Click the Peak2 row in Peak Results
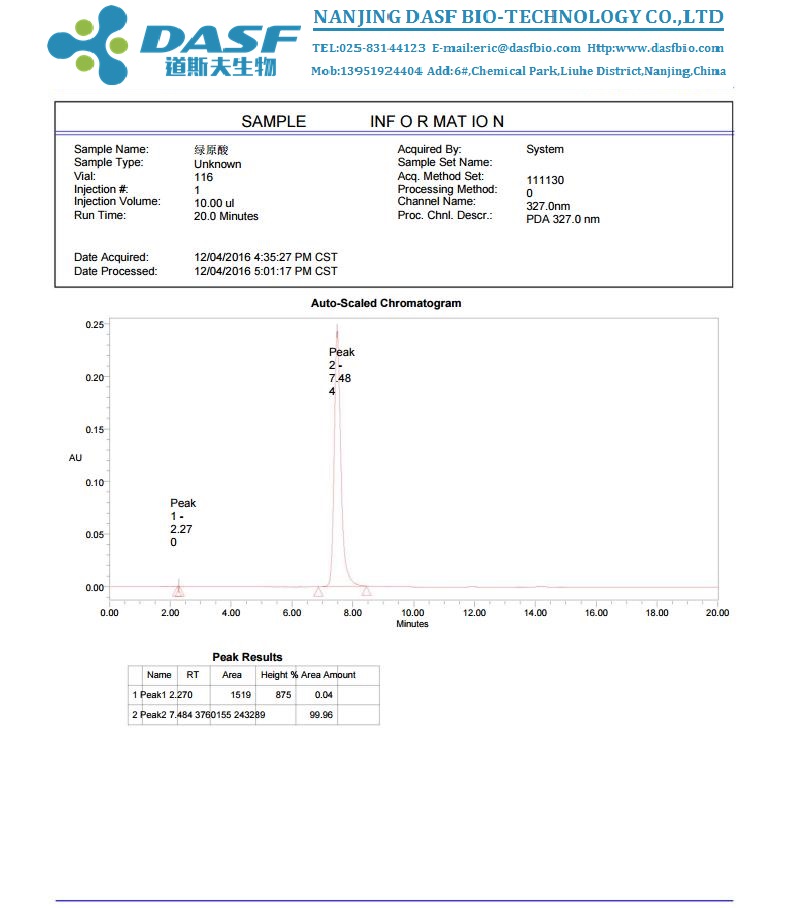The width and height of the screenshot is (785, 908). tap(255, 716)
